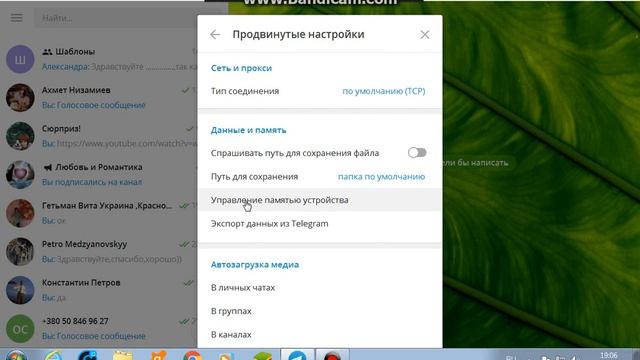Click the Тип соединения label
Image resolution: width=640 pixels, height=360 pixels.
click(245, 91)
